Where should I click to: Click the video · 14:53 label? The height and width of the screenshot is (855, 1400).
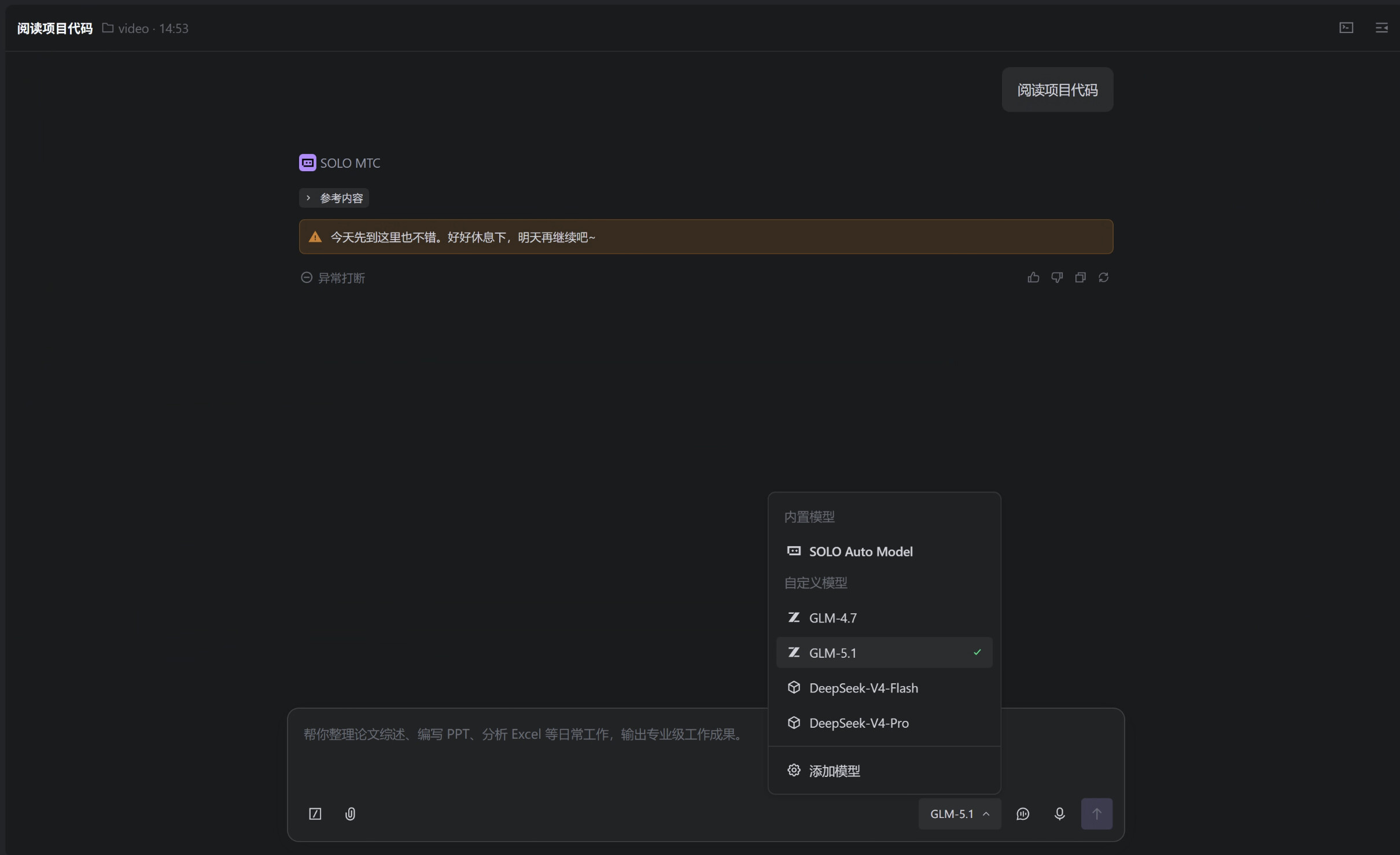click(x=153, y=28)
